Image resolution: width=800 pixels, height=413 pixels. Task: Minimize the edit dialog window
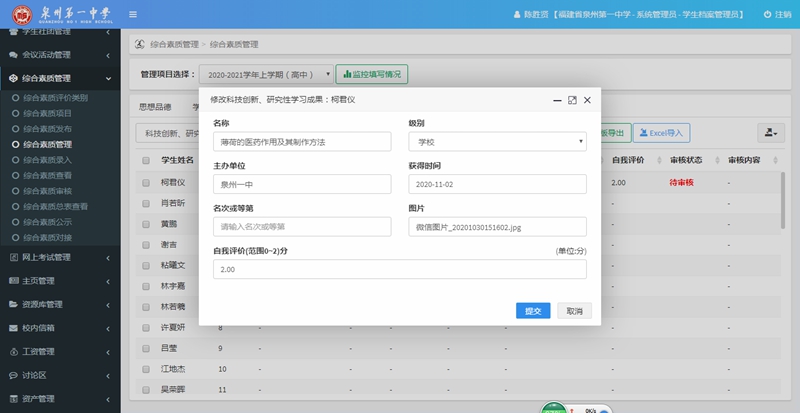[556, 100]
